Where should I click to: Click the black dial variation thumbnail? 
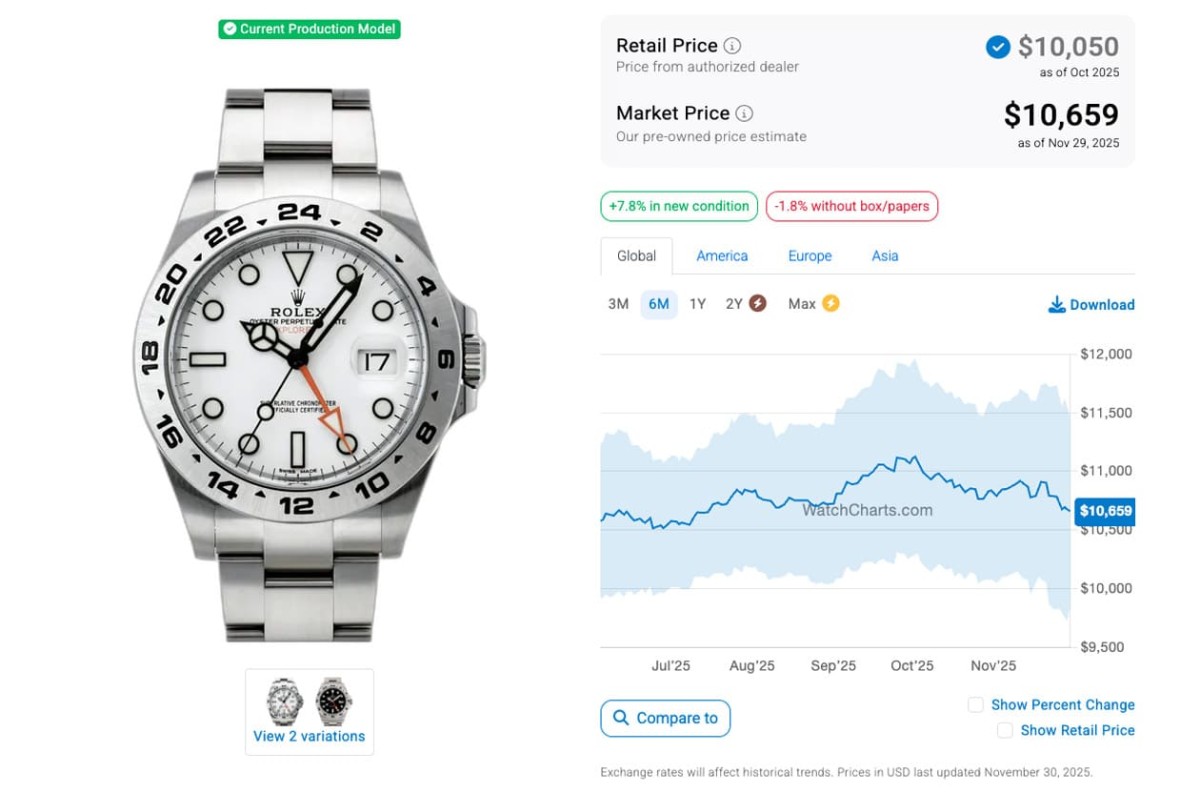(x=334, y=701)
